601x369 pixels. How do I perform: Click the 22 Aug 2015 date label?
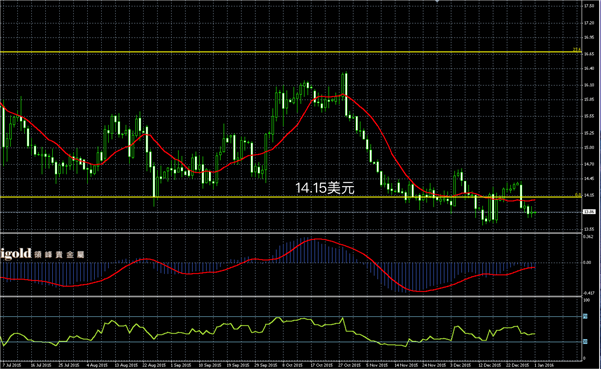(x=153, y=366)
